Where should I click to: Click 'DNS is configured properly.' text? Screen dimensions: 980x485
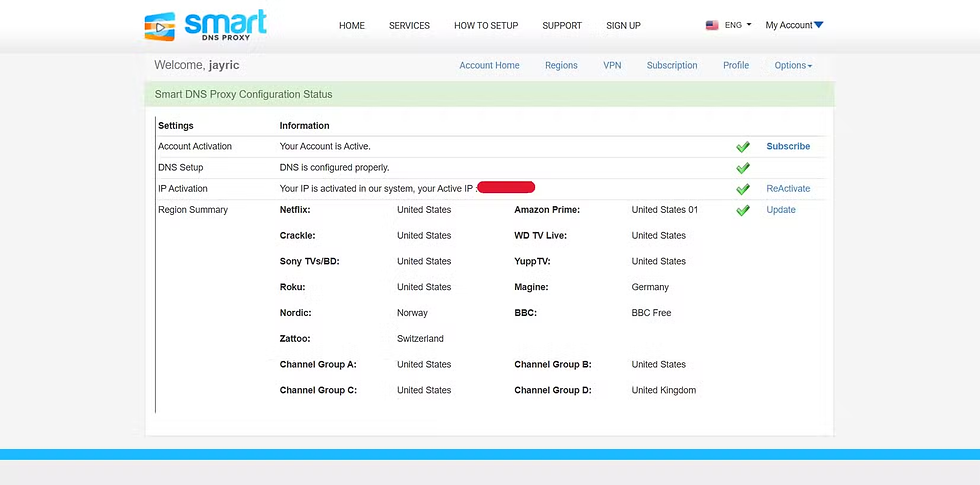click(x=334, y=168)
